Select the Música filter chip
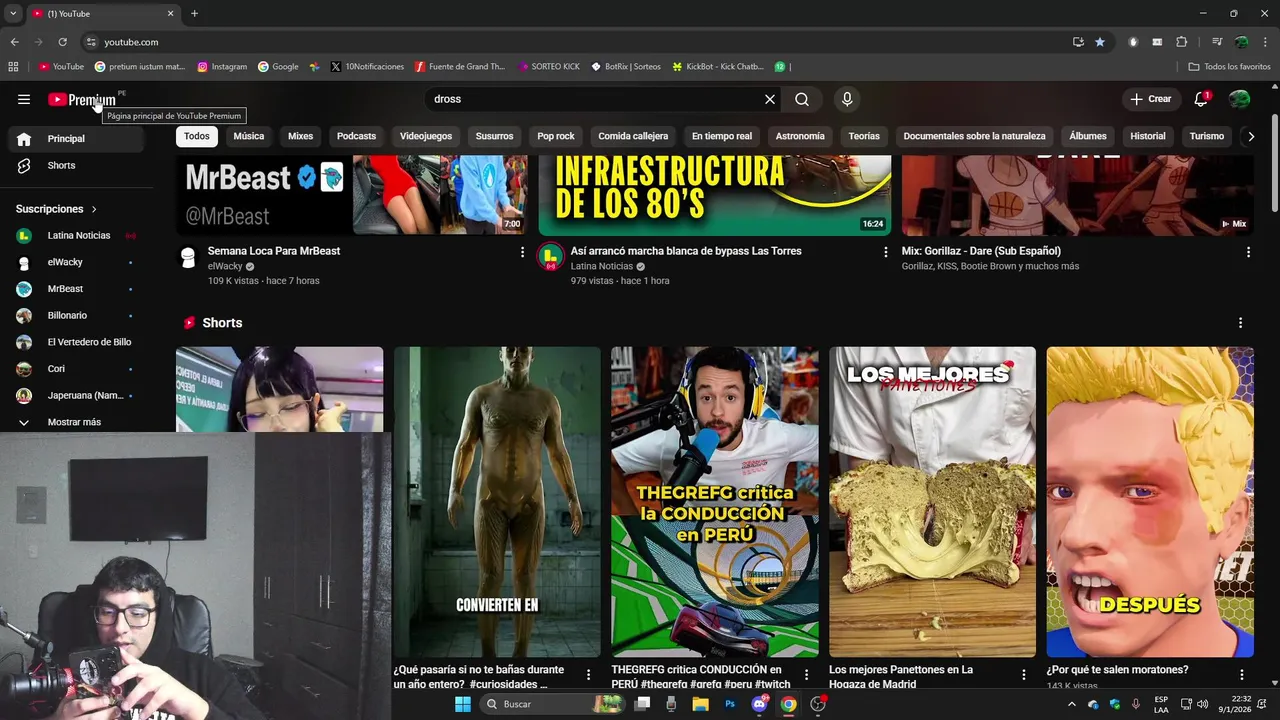Image resolution: width=1280 pixels, height=720 pixels. [249, 136]
